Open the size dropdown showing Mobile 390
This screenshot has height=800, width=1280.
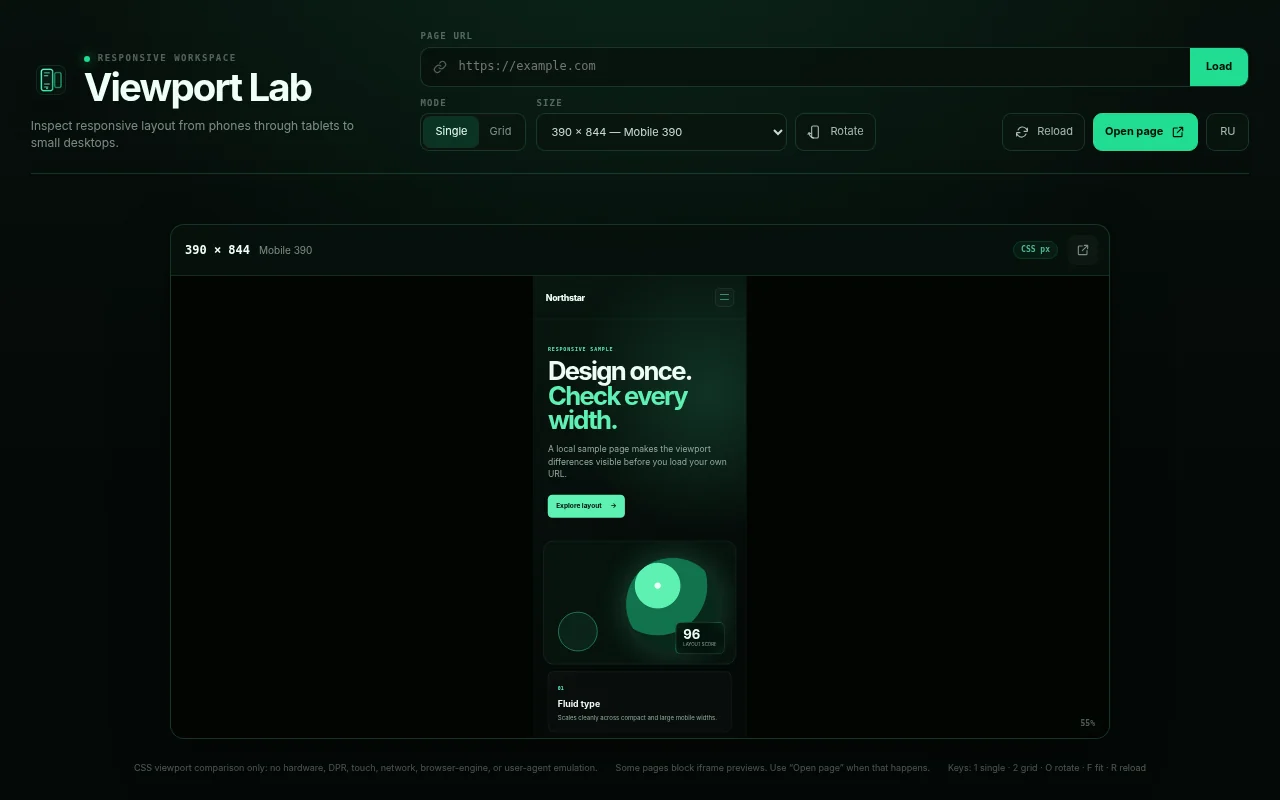[x=661, y=132]
